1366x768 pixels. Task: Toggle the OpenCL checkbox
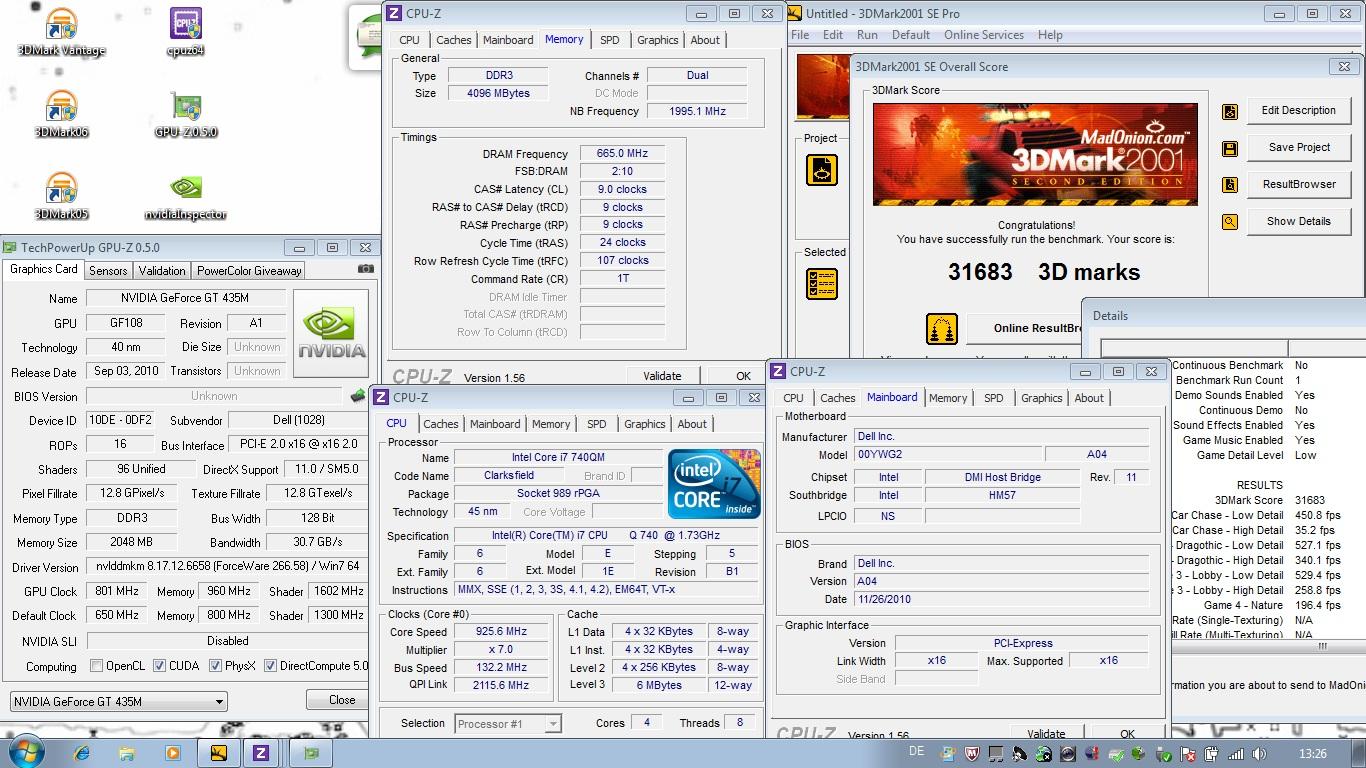point(96,666)
